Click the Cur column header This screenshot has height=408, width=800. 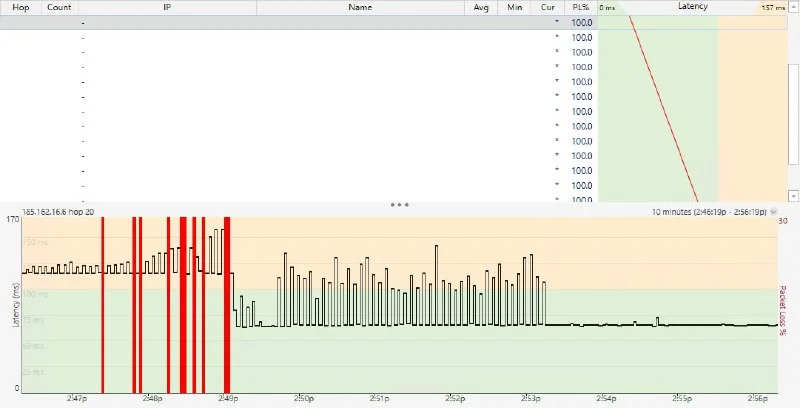click(547, 6)
